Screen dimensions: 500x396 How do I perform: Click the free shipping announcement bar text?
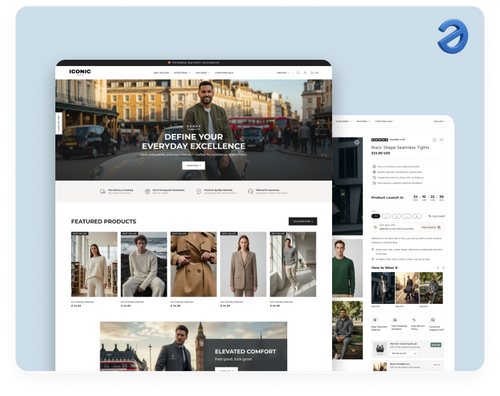(194, 62)
